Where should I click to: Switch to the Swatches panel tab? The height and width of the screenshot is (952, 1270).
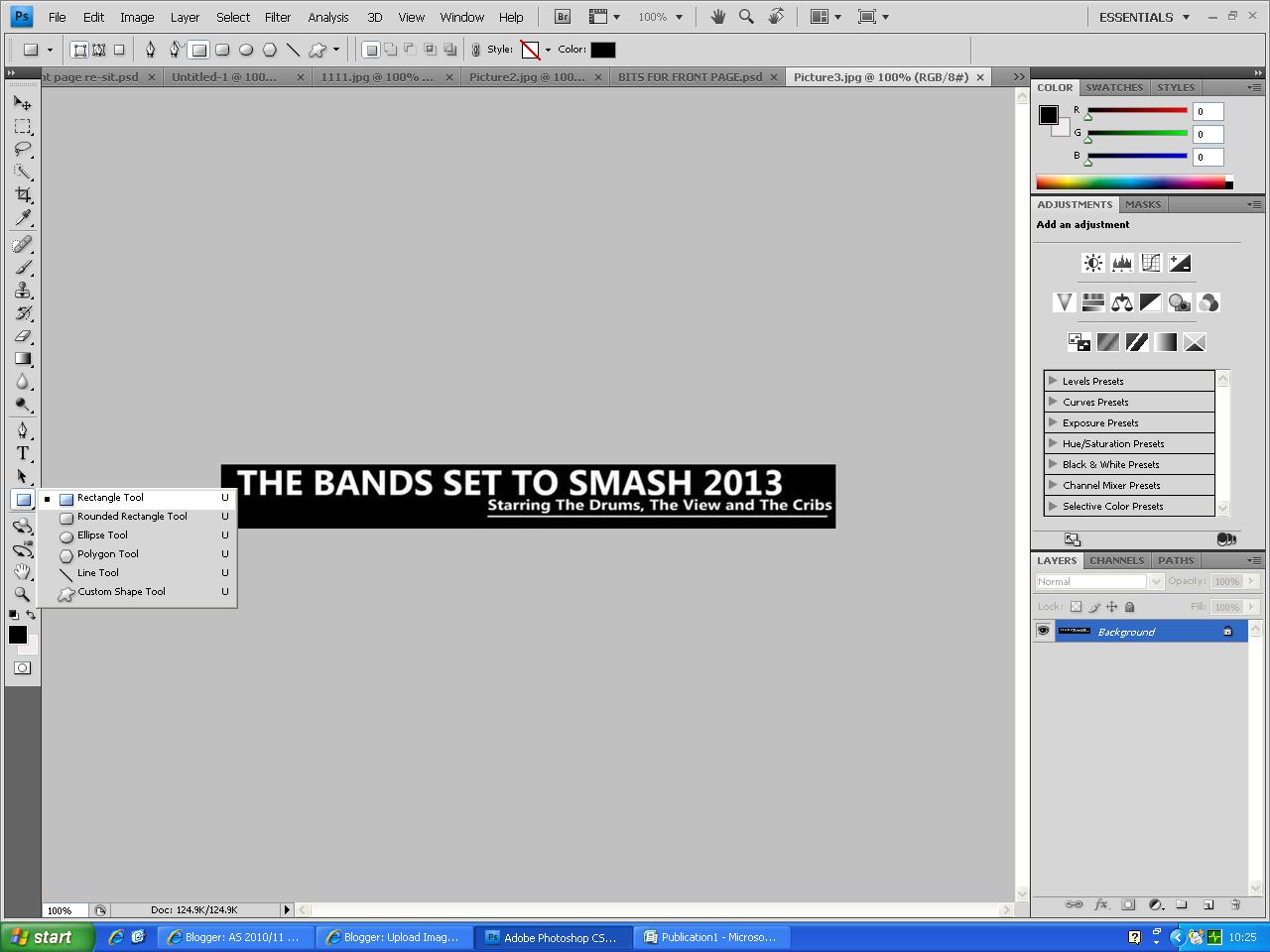click(1114, 87)
